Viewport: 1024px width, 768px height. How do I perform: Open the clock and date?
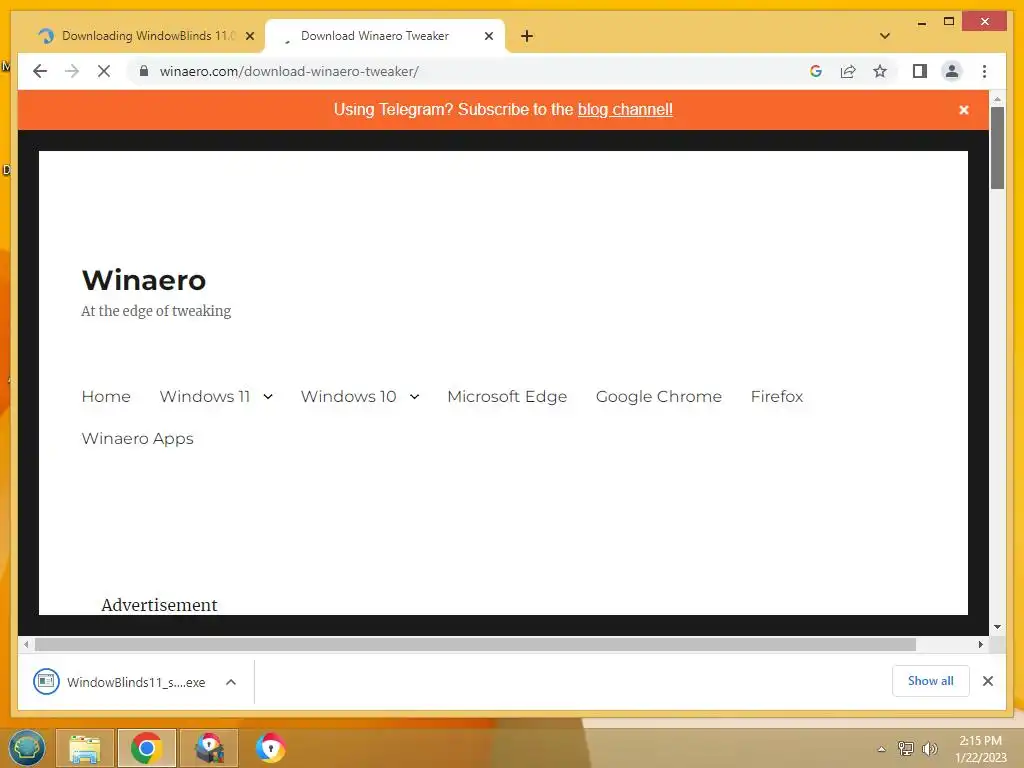[x=980, y=749]
